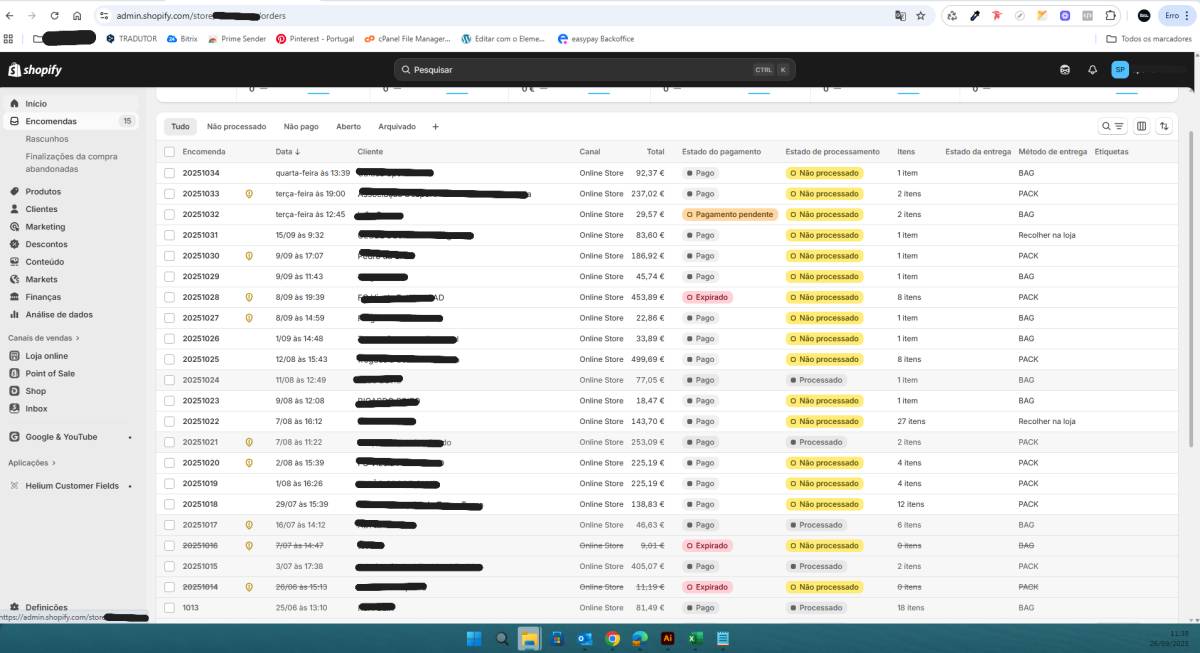Open the Todos os marcadores bookmarks folder
The width and height of the screenshot is (1200, 653).
click(x=1149, y=39)
